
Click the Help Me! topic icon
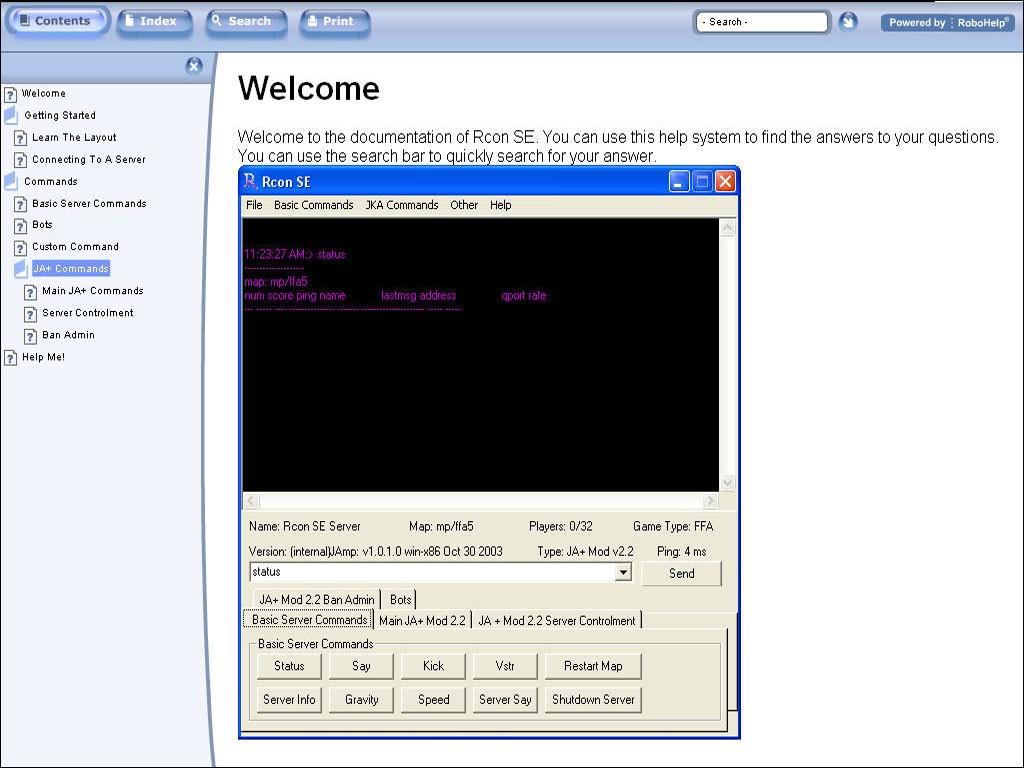pos(10,358)
